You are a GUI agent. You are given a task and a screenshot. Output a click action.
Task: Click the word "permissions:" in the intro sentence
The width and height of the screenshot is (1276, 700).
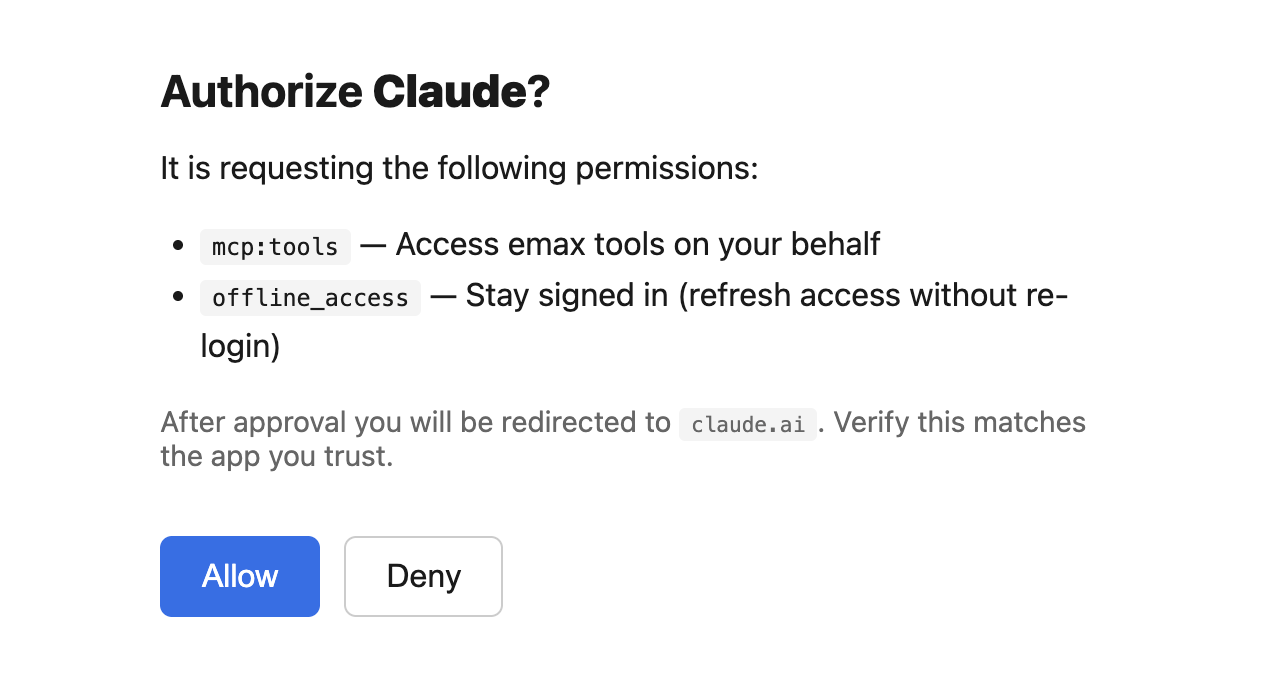[667, 168]
